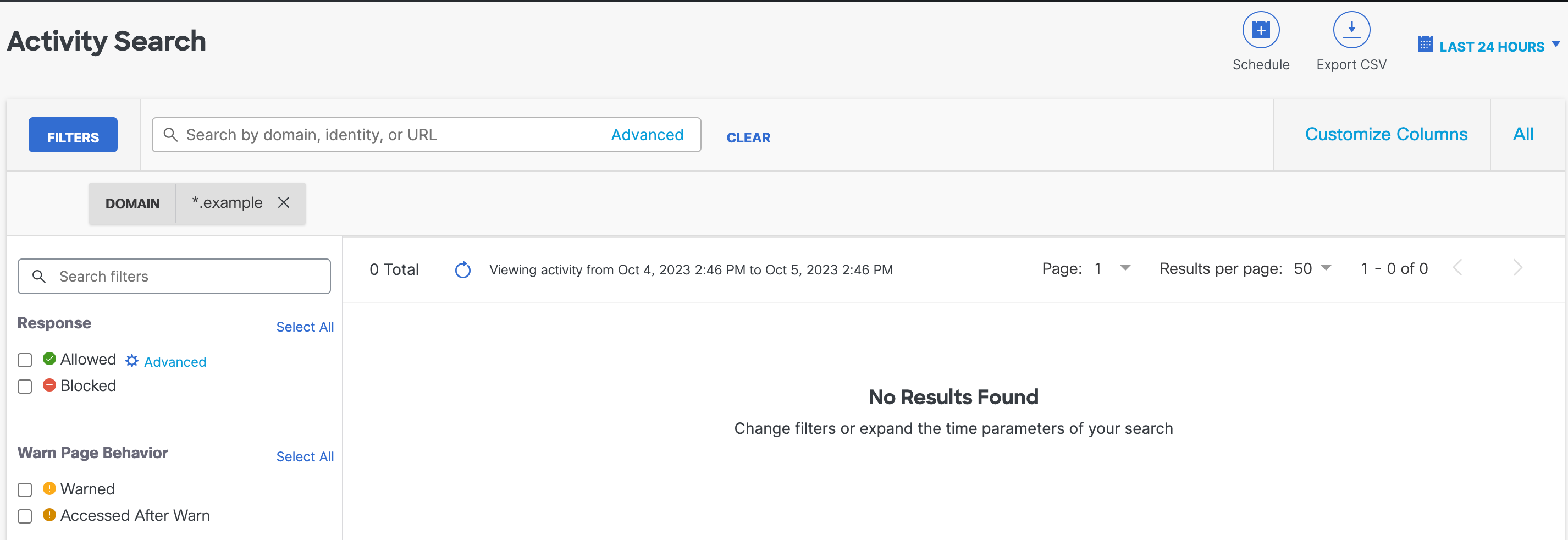1568x540 pixels.
Task: Click the Clear button
Action: [748, 137]
